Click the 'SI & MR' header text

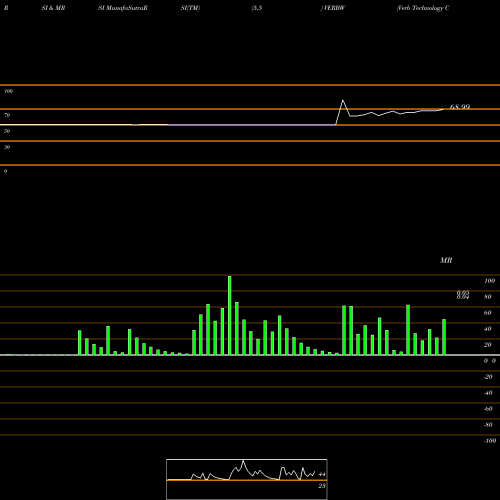pos(53,8)
